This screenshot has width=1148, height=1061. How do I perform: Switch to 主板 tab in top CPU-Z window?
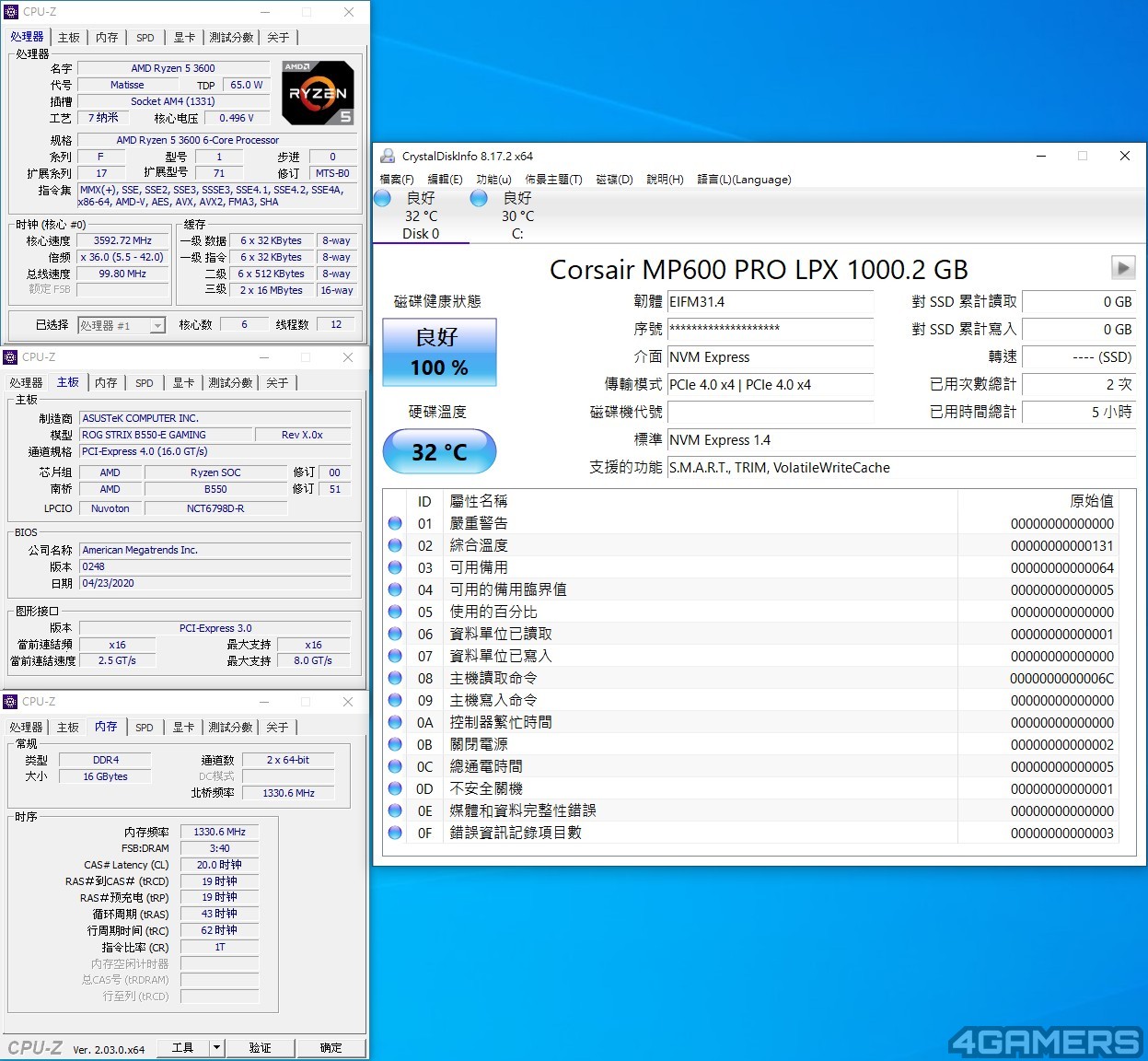(x=69, y=38)
